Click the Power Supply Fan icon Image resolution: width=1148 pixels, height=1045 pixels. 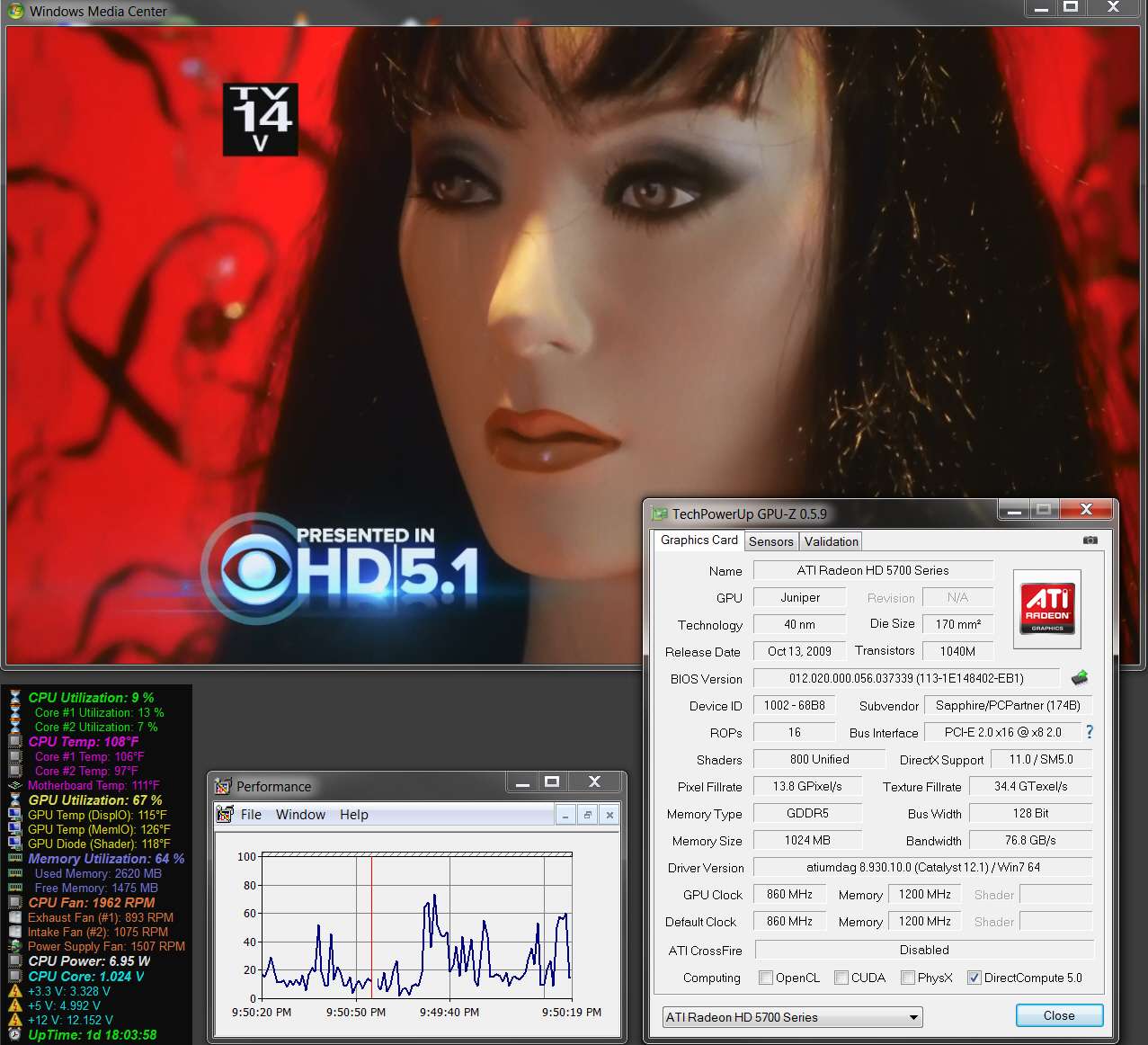point(14,946)
